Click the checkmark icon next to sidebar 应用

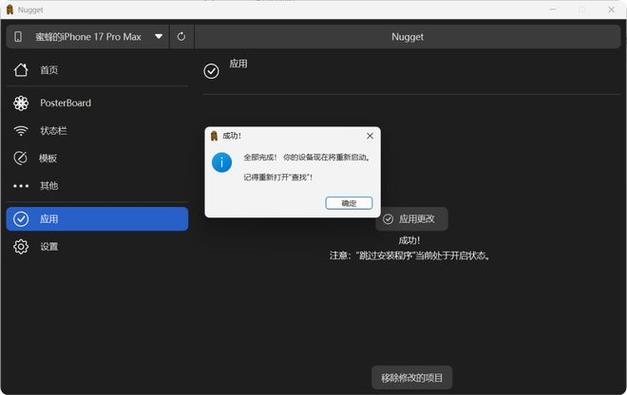coord(21,219)
